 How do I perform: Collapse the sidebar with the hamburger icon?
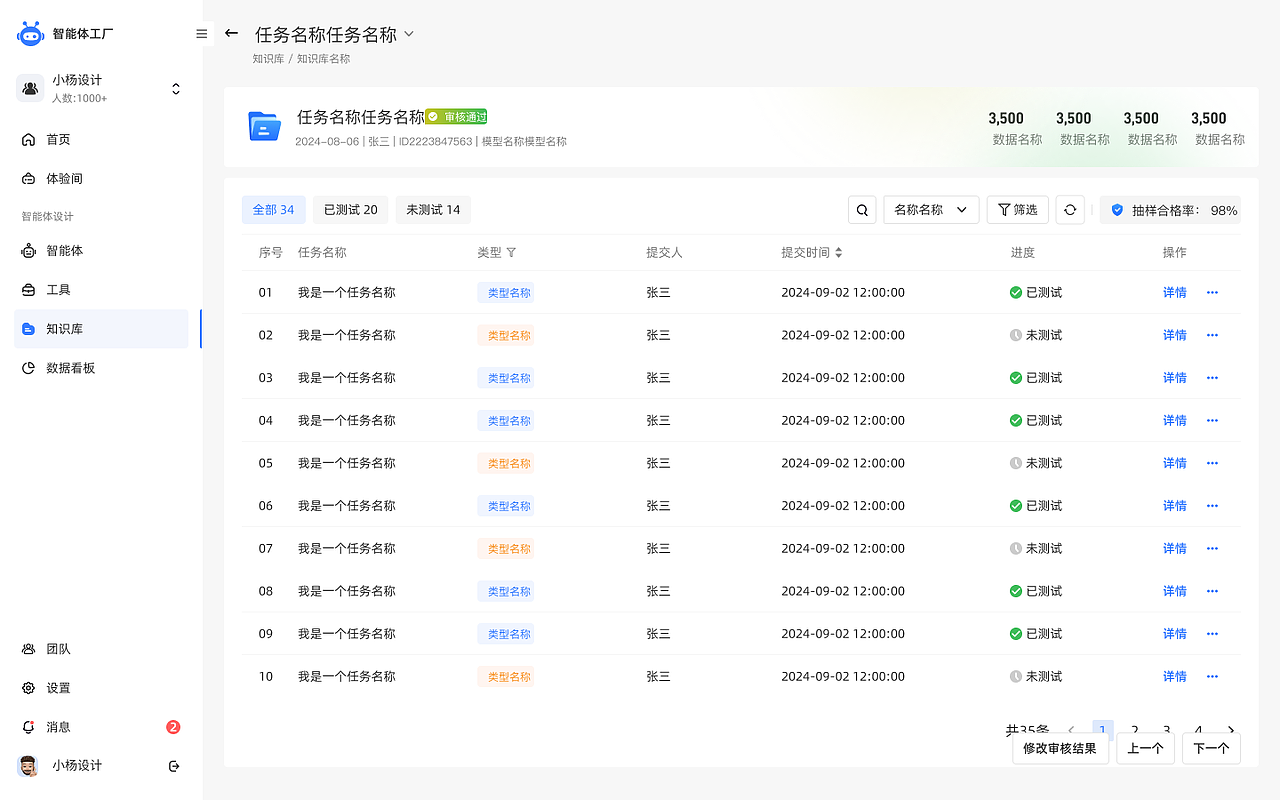click(x=201, y=33)
